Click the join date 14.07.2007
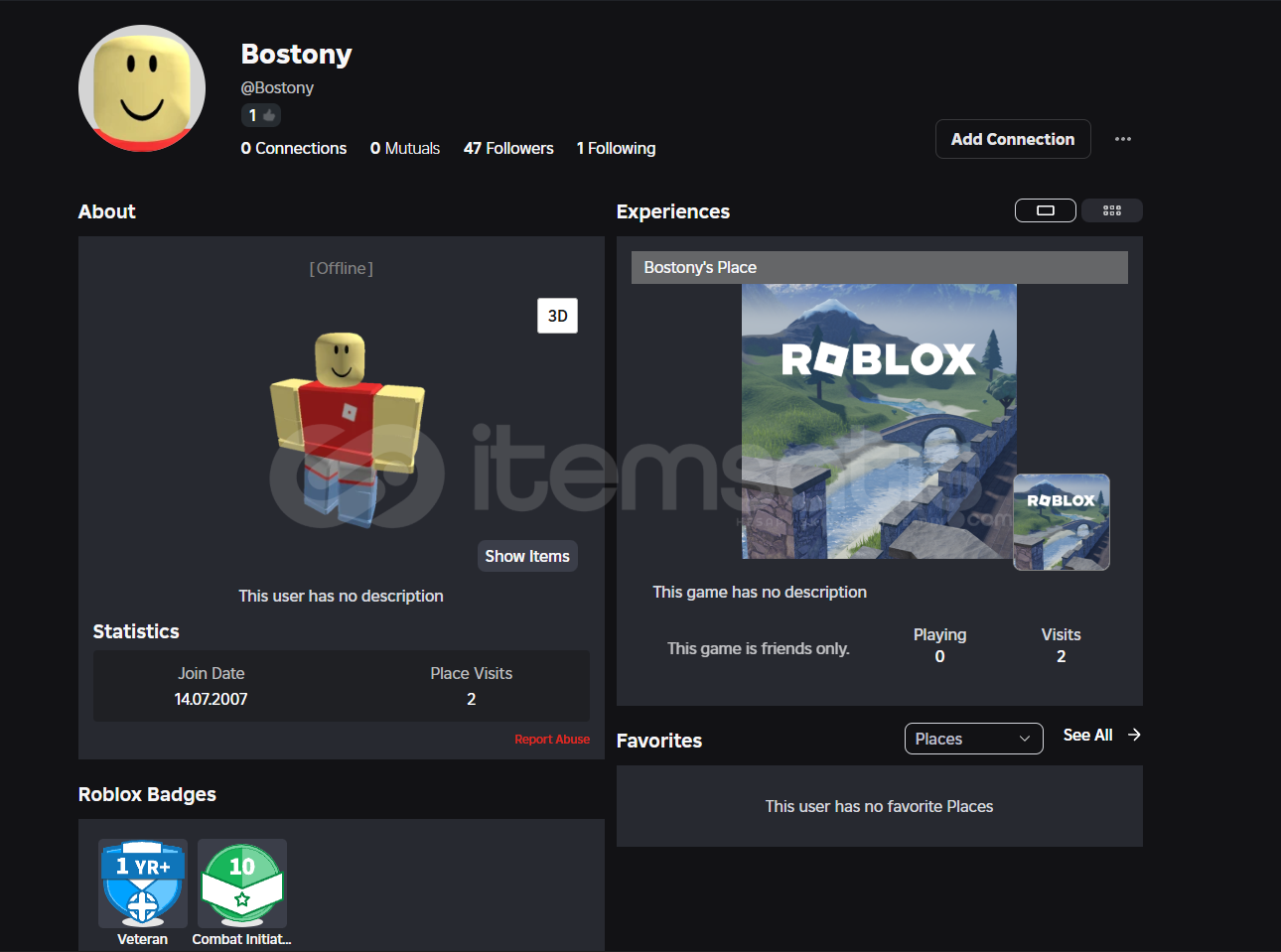 (x=211, y=699)
